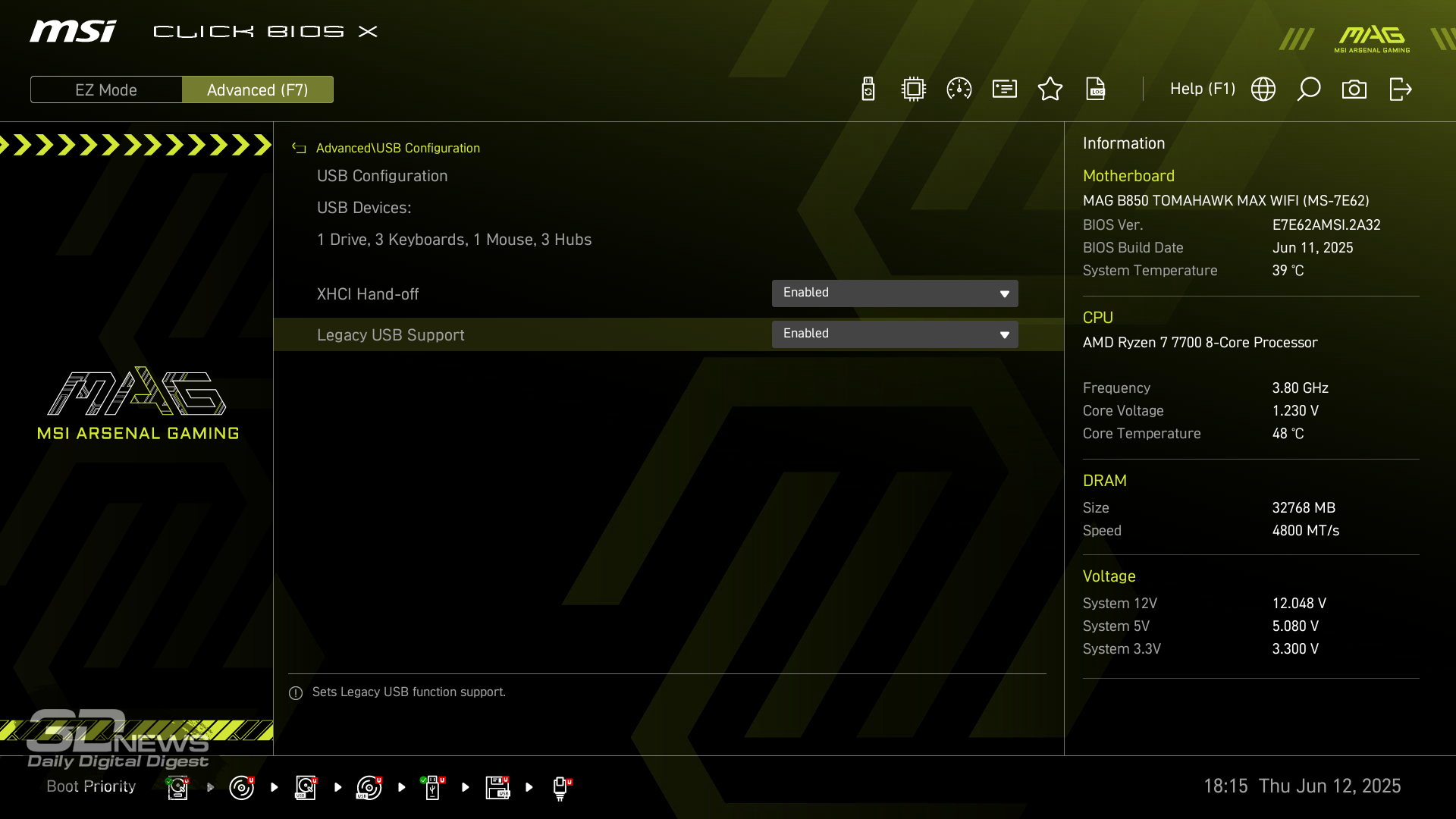Image resolution: width=1456 pixels, height=819 pixels.
Task: Open the LOG file icon
Action: [x=1096, y=89]
